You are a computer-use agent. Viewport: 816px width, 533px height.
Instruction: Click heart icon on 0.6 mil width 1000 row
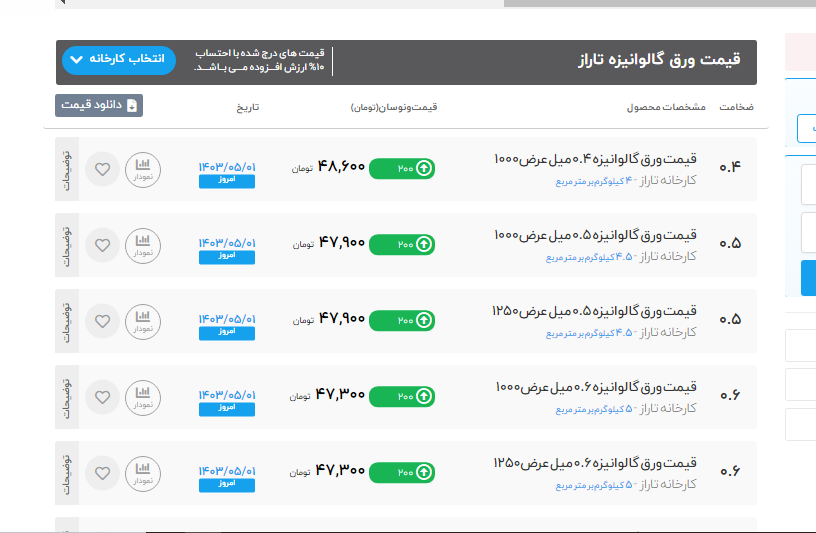102,396
